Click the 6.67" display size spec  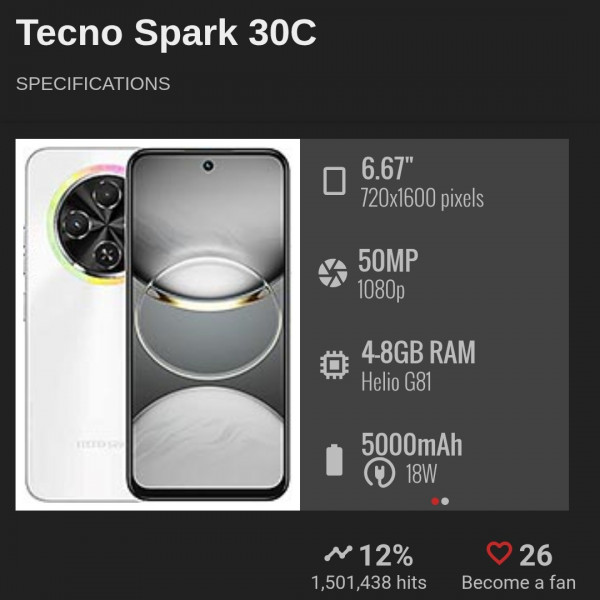click(x=387, y=169)
